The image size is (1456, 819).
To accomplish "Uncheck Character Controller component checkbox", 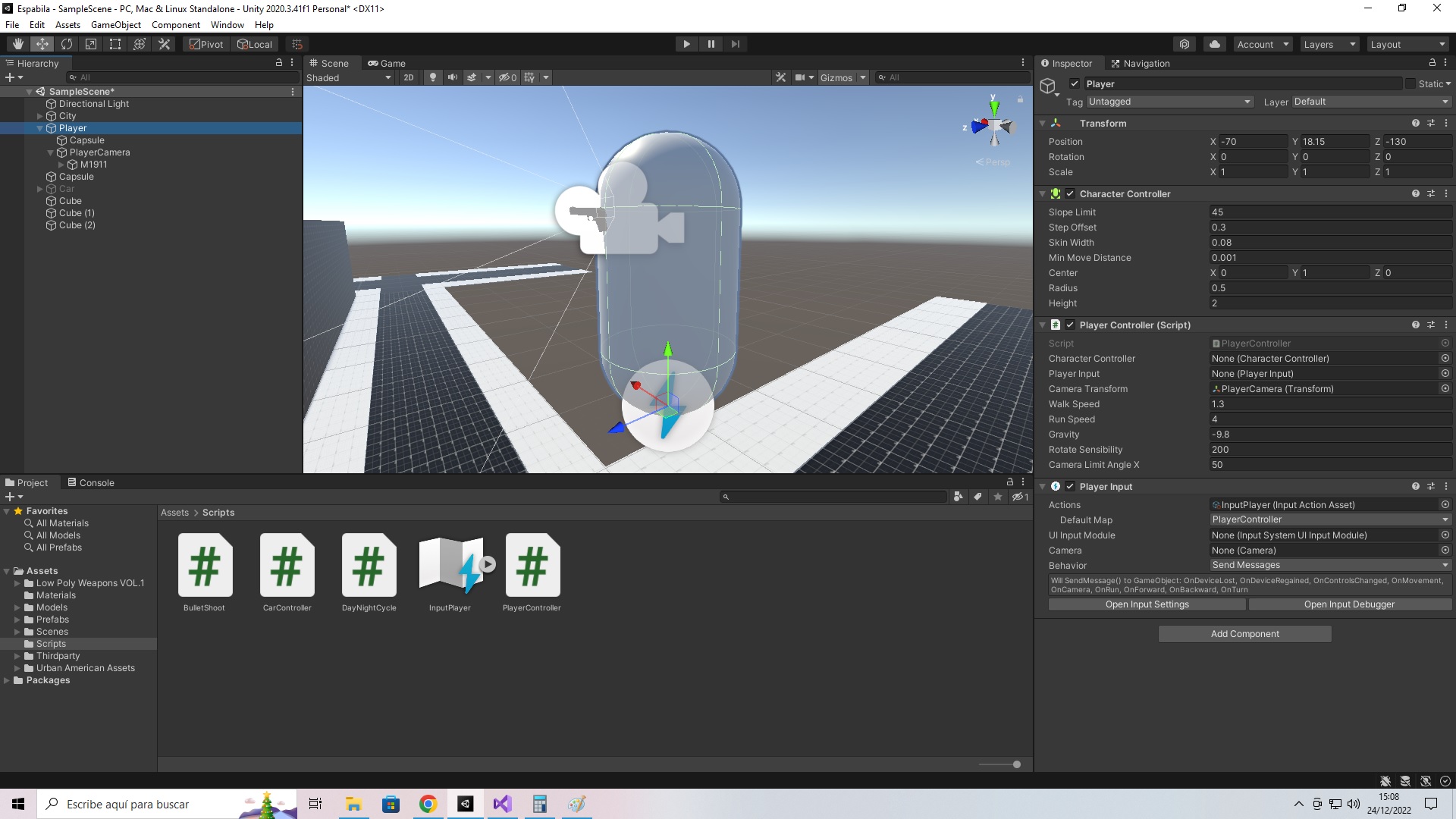I will [1070, 194].
